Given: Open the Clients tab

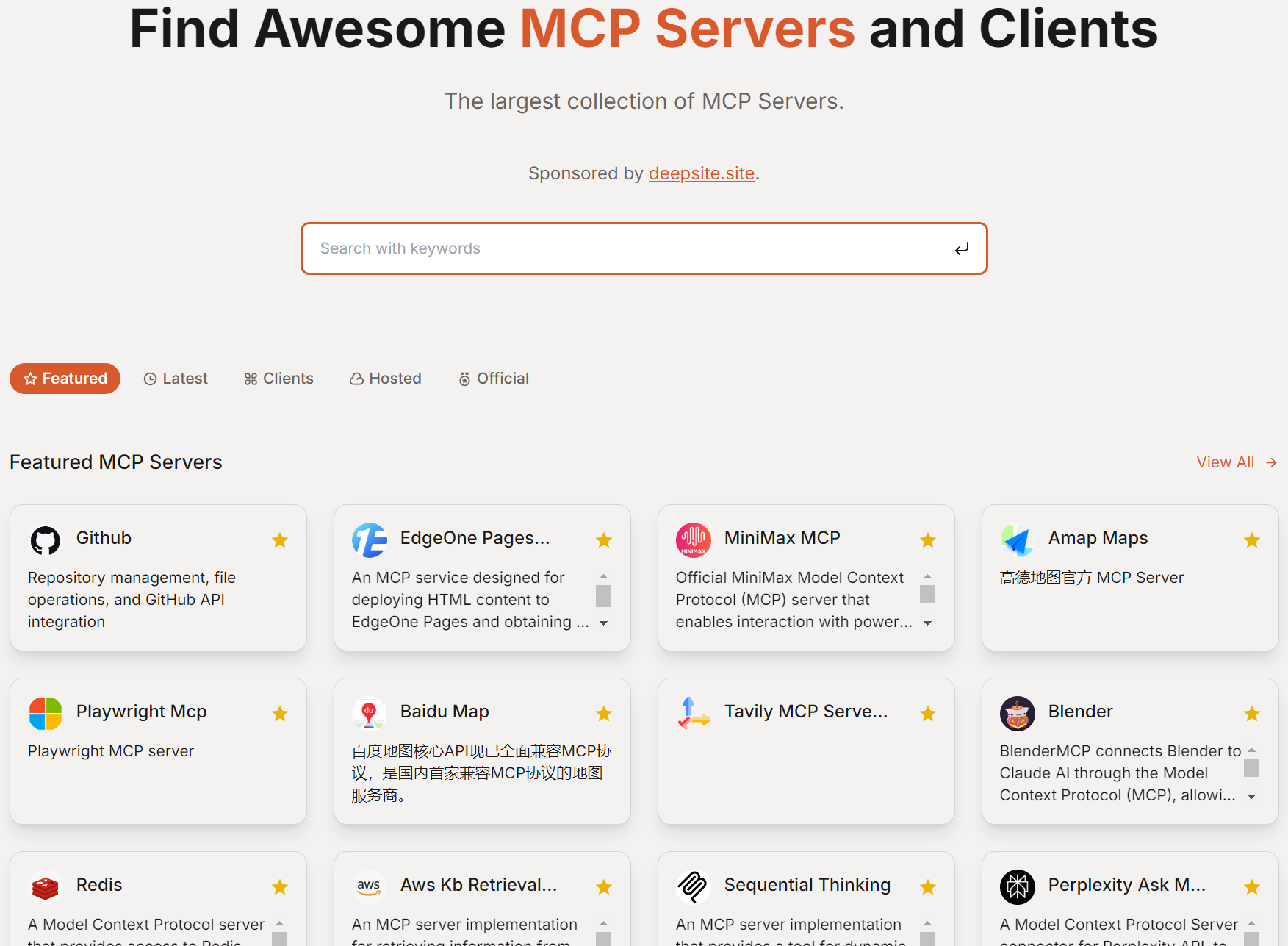Looking at the screenshot, I should [278, 379].
